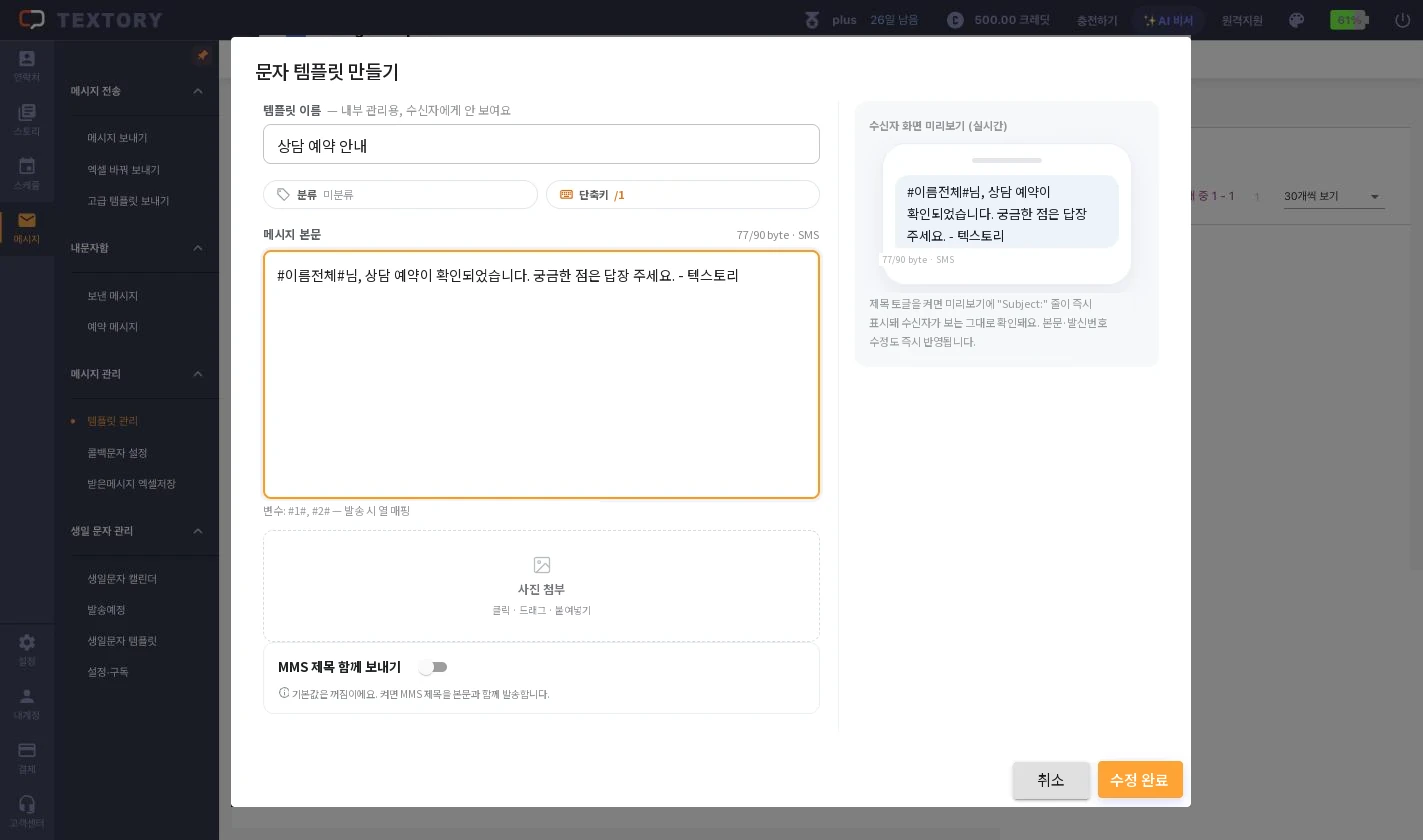
Task: Click the credit coin icon
Action: pyautogui.click(x=955, y=20)
